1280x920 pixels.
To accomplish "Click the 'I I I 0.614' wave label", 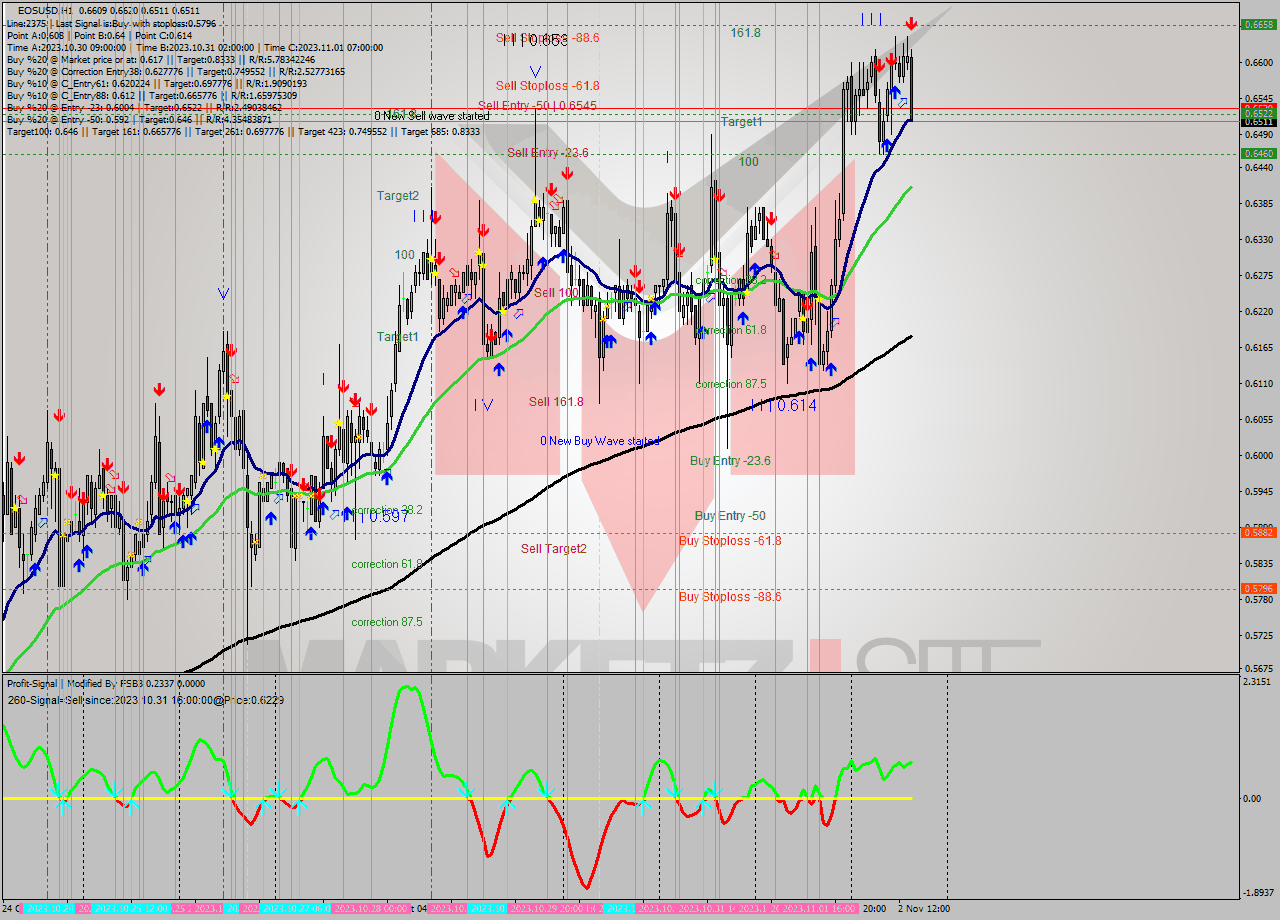I will coord(783,405).
